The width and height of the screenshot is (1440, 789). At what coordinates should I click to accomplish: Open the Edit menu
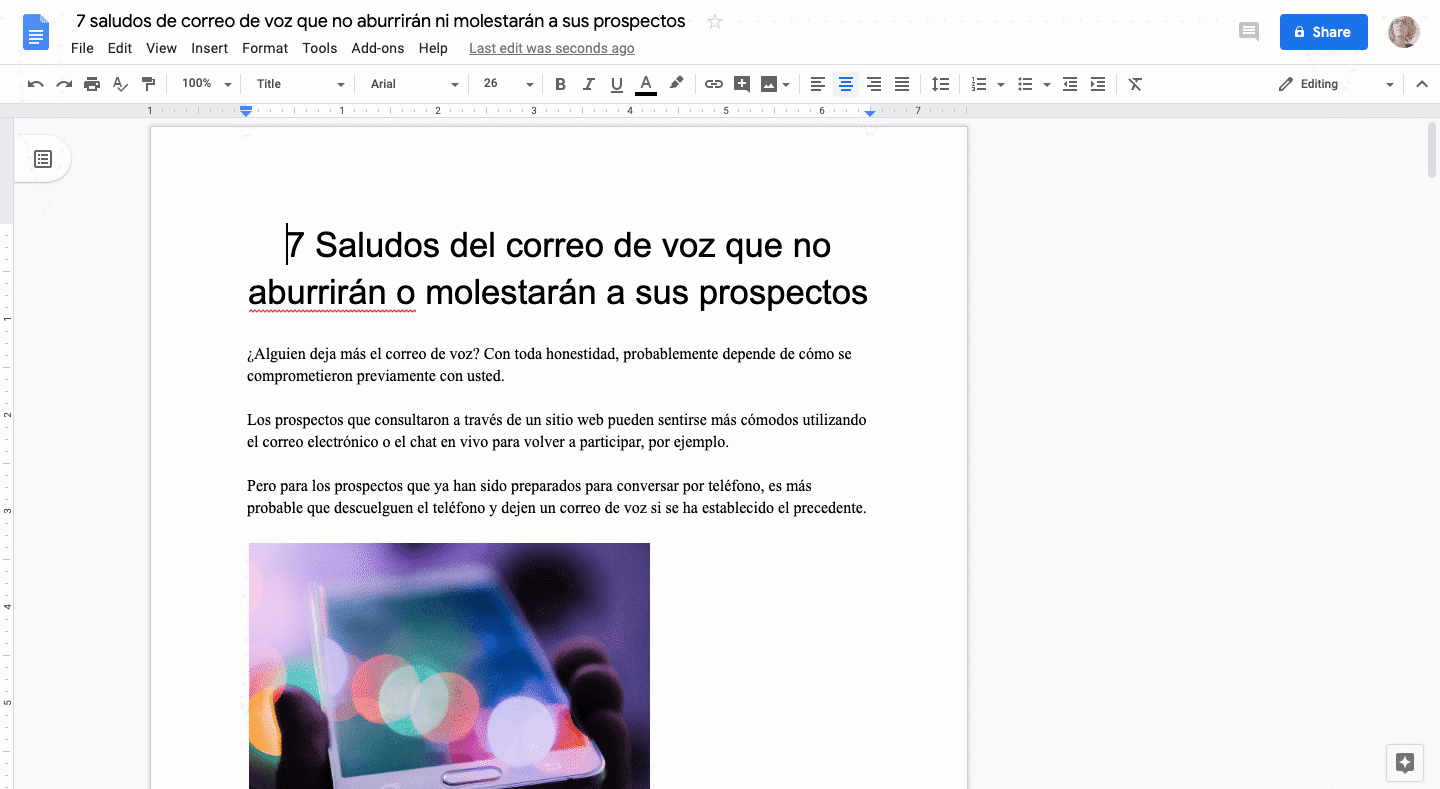(119, 48)
